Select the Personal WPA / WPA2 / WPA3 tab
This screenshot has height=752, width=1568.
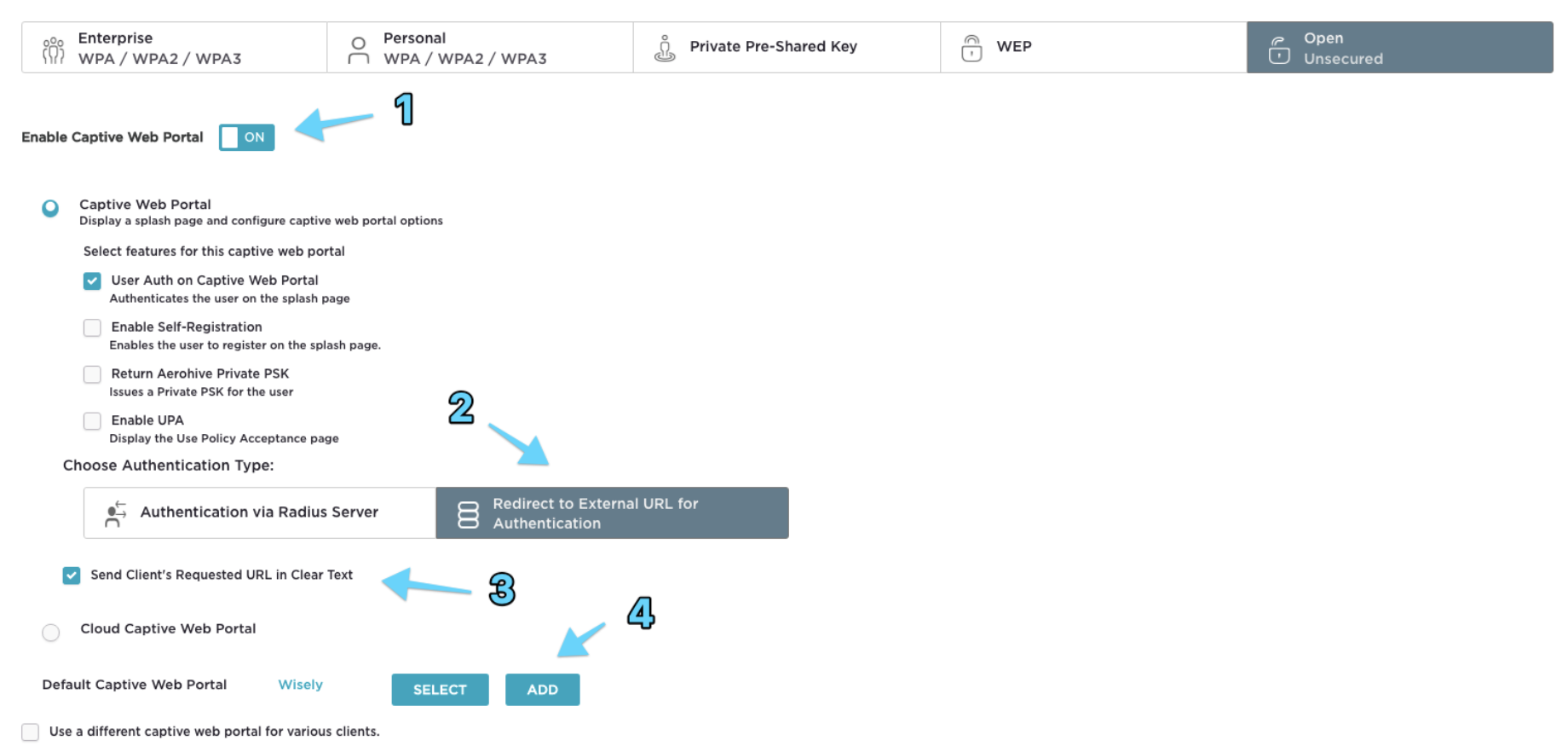tap(481, 48)
